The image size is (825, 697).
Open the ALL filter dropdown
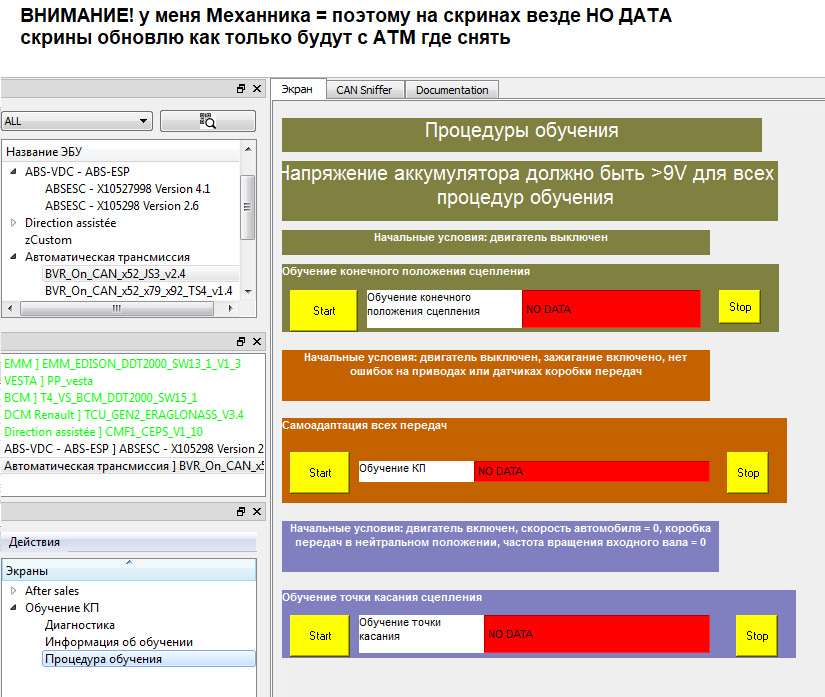(x=76, y=121)
